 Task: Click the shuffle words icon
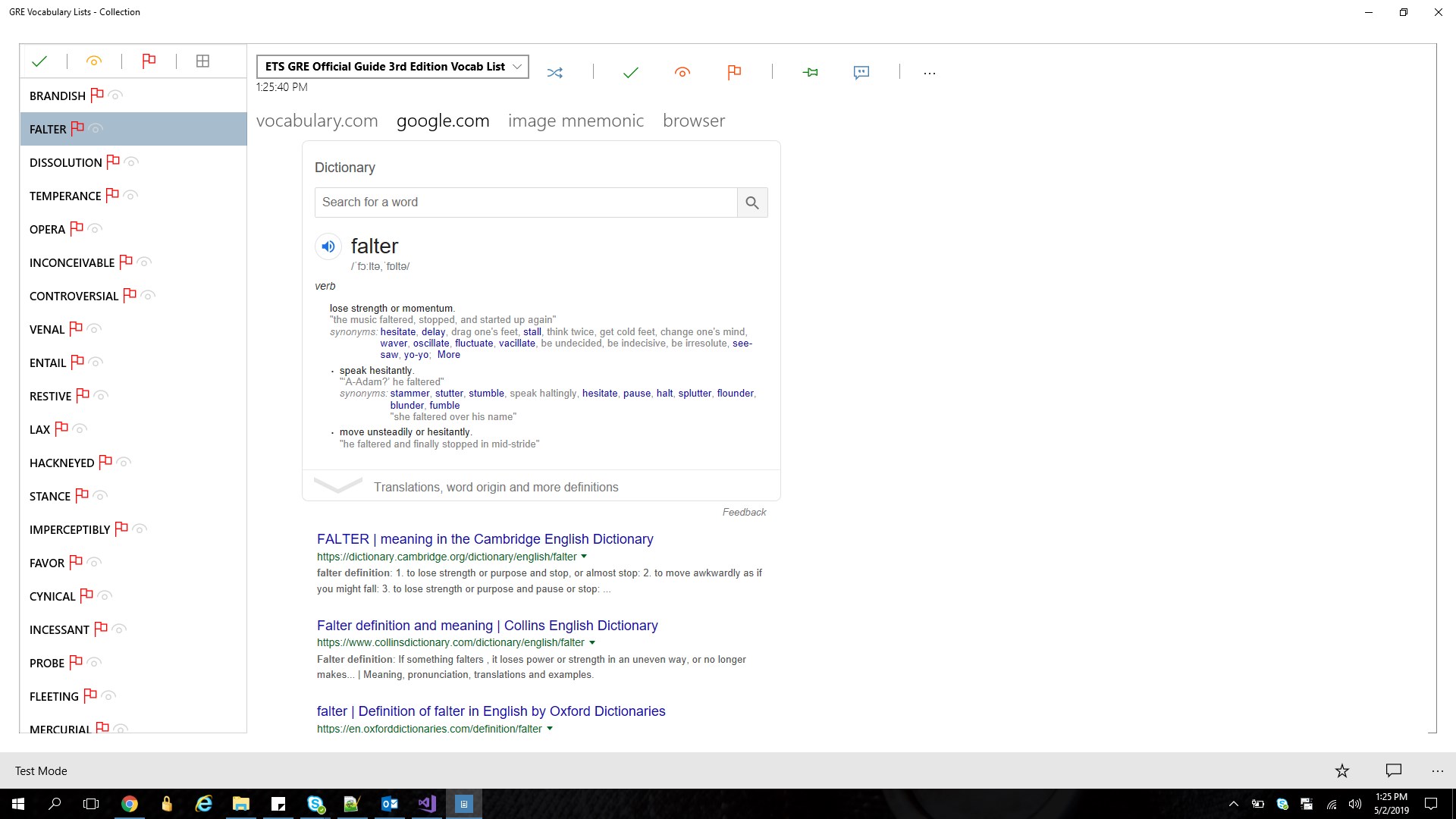pos(555,73)
